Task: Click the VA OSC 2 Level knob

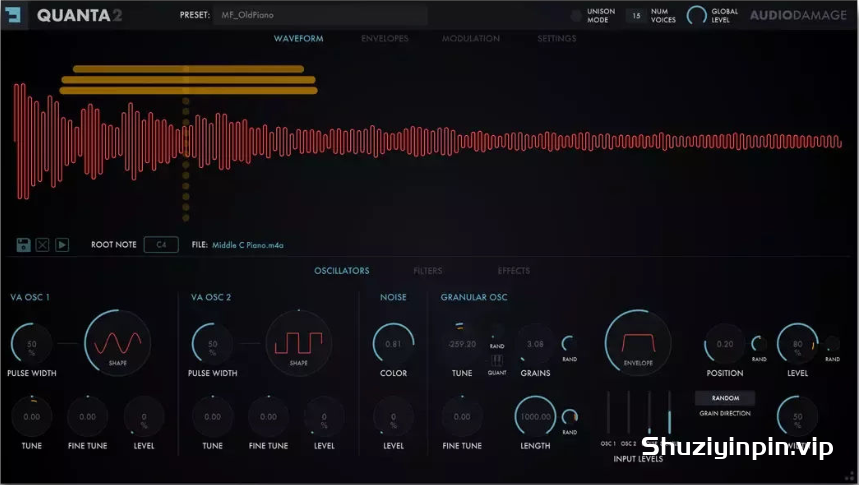Action: (324, 416)
